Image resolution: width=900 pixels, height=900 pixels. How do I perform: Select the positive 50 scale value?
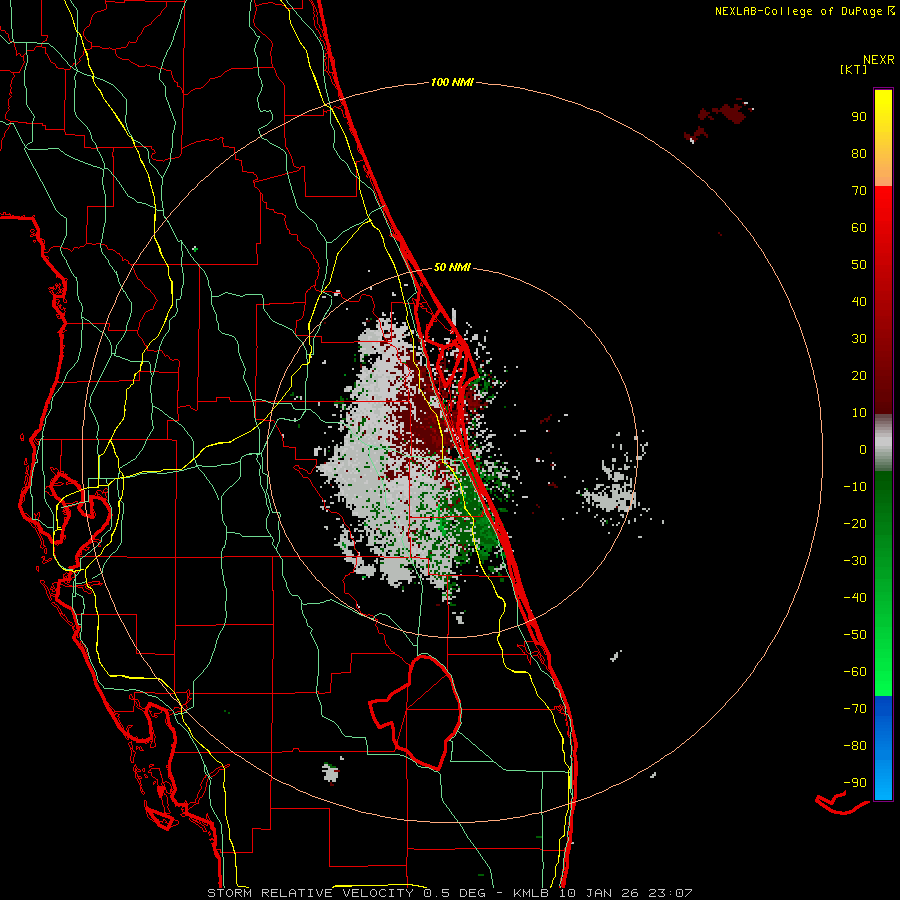[859, 265]
